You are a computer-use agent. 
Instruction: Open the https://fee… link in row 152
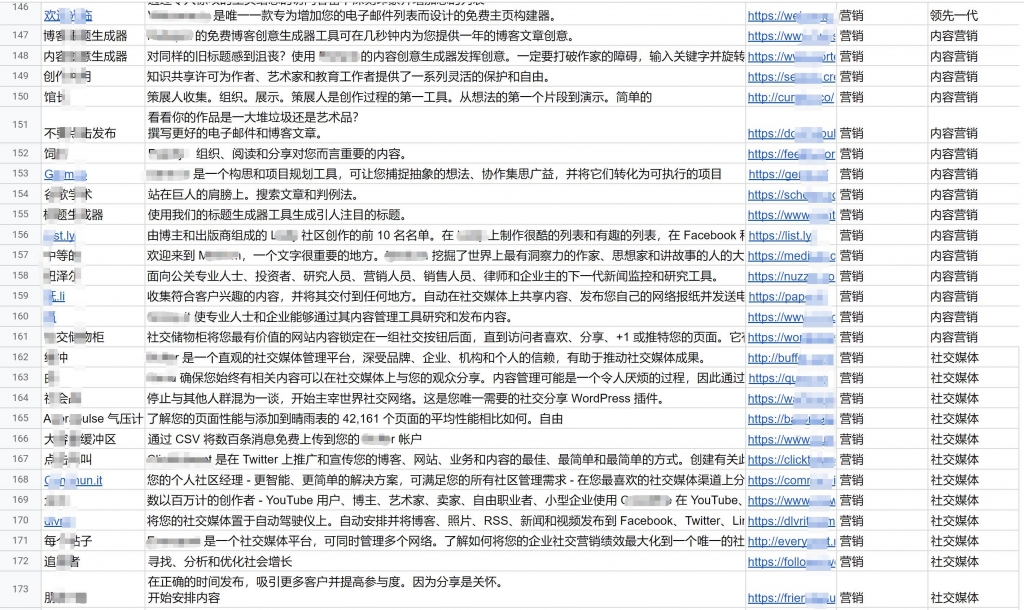click(x=791, y=154)
